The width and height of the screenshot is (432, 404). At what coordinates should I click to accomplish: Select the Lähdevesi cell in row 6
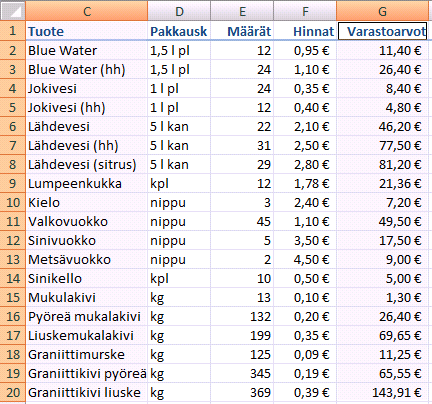pos(87,126)
